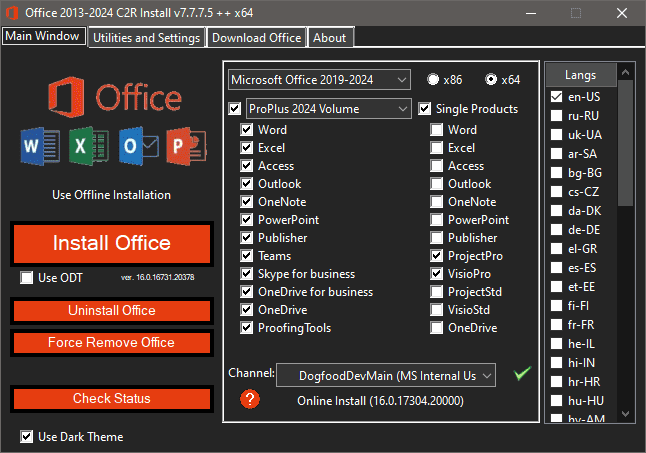Click the Office logo in title bar

(12, 13)
